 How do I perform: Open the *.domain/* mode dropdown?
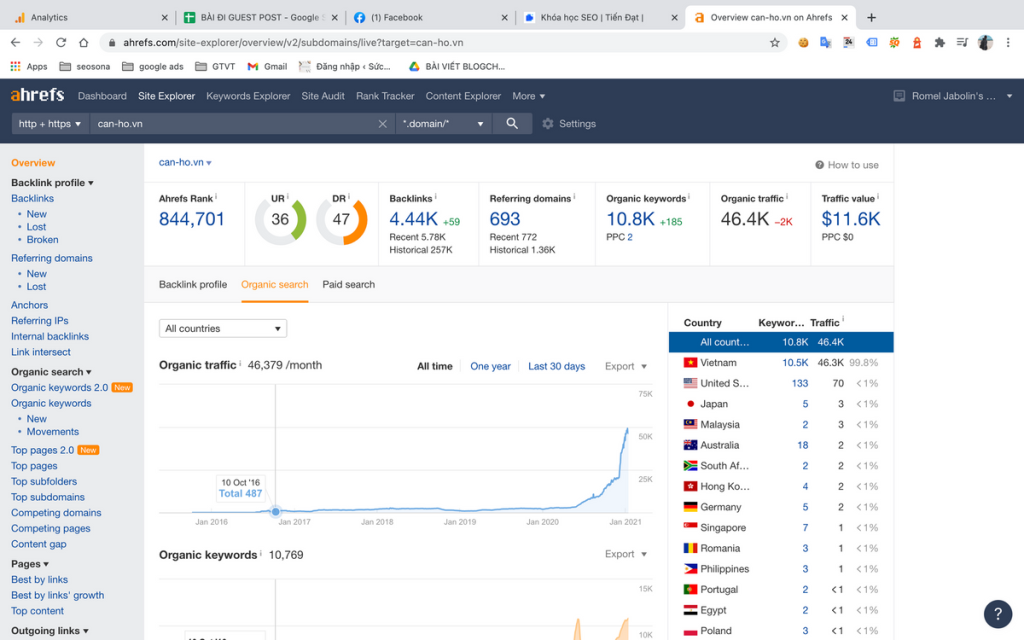click(x=442, y=123)
